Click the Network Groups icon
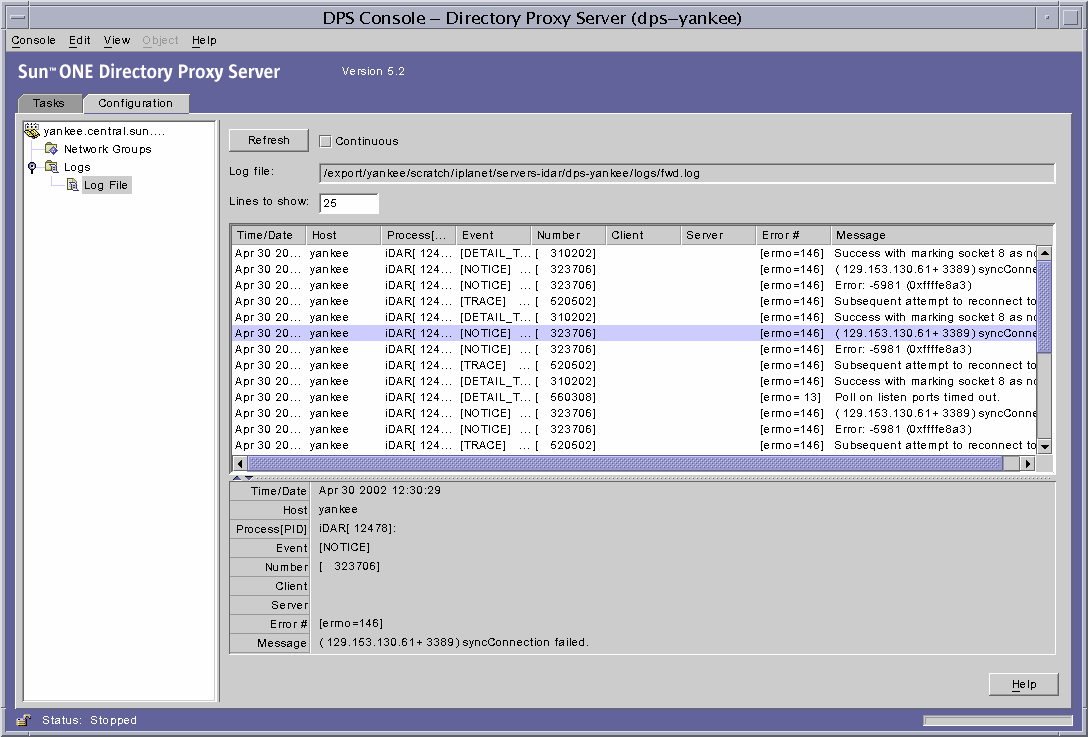 point(50,148)
